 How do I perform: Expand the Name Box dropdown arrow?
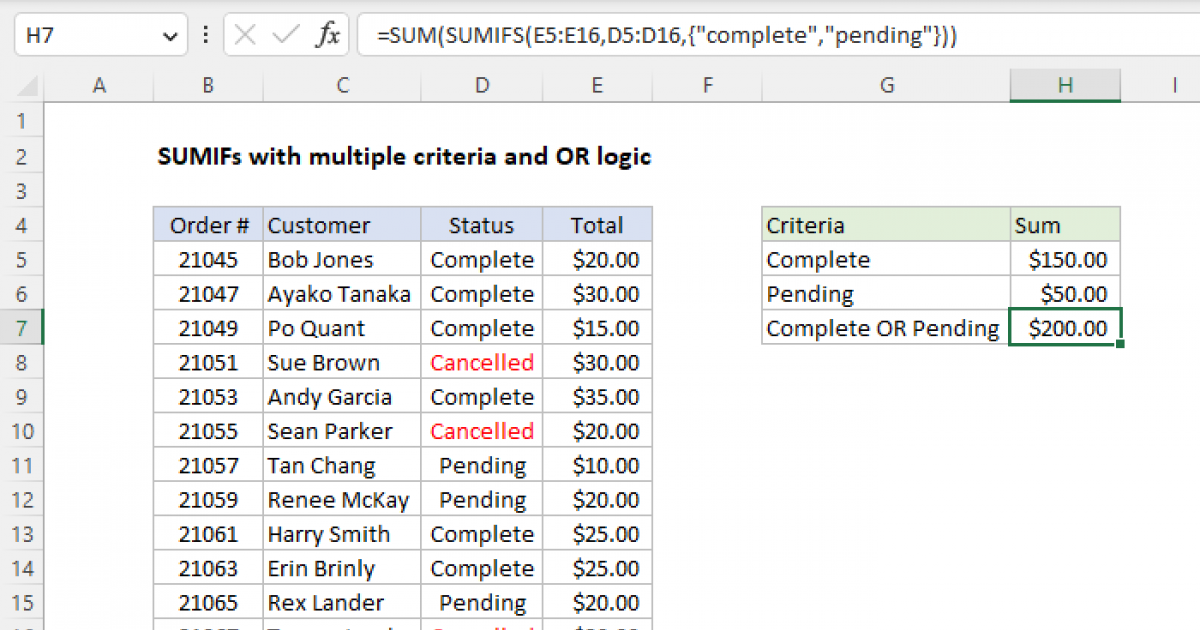coord(168,37)
